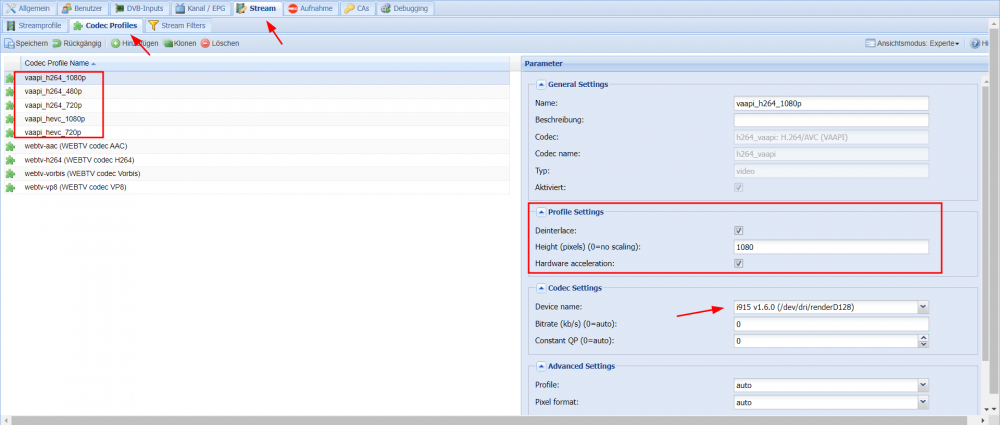Click the Bitrate (kb/s) input field
This screenshot has height=425, width=1000.
click(831, 324)
